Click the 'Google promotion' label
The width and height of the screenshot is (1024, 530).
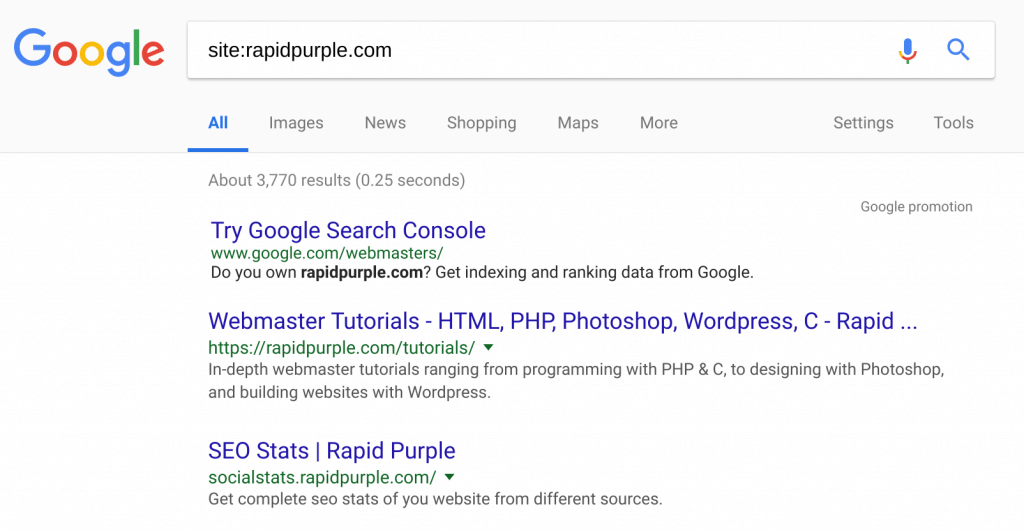[916, 207]
